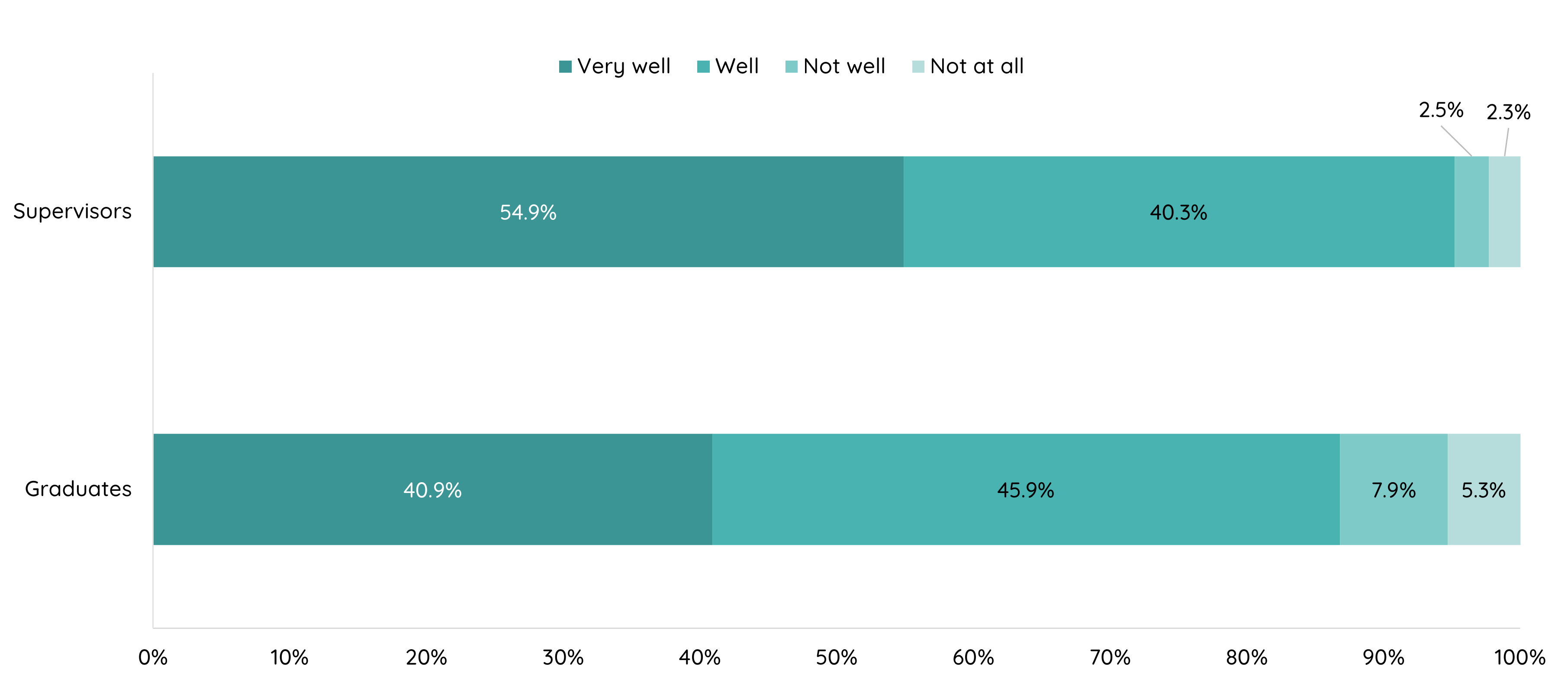Image resolution: width=1568 pixels, height=683 pixels.
Task: Select the Not well legend text
Action: tap(844, 66)
